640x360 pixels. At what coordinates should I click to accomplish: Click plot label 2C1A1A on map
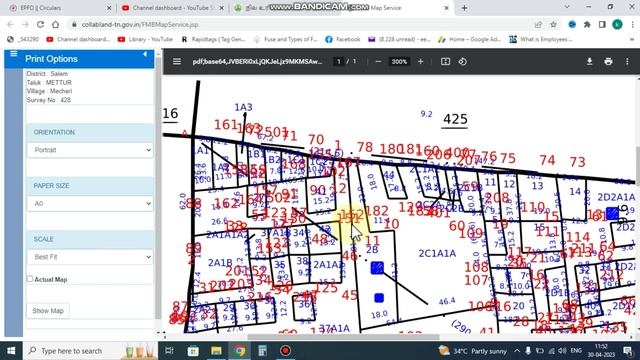[x=437, y=253]
